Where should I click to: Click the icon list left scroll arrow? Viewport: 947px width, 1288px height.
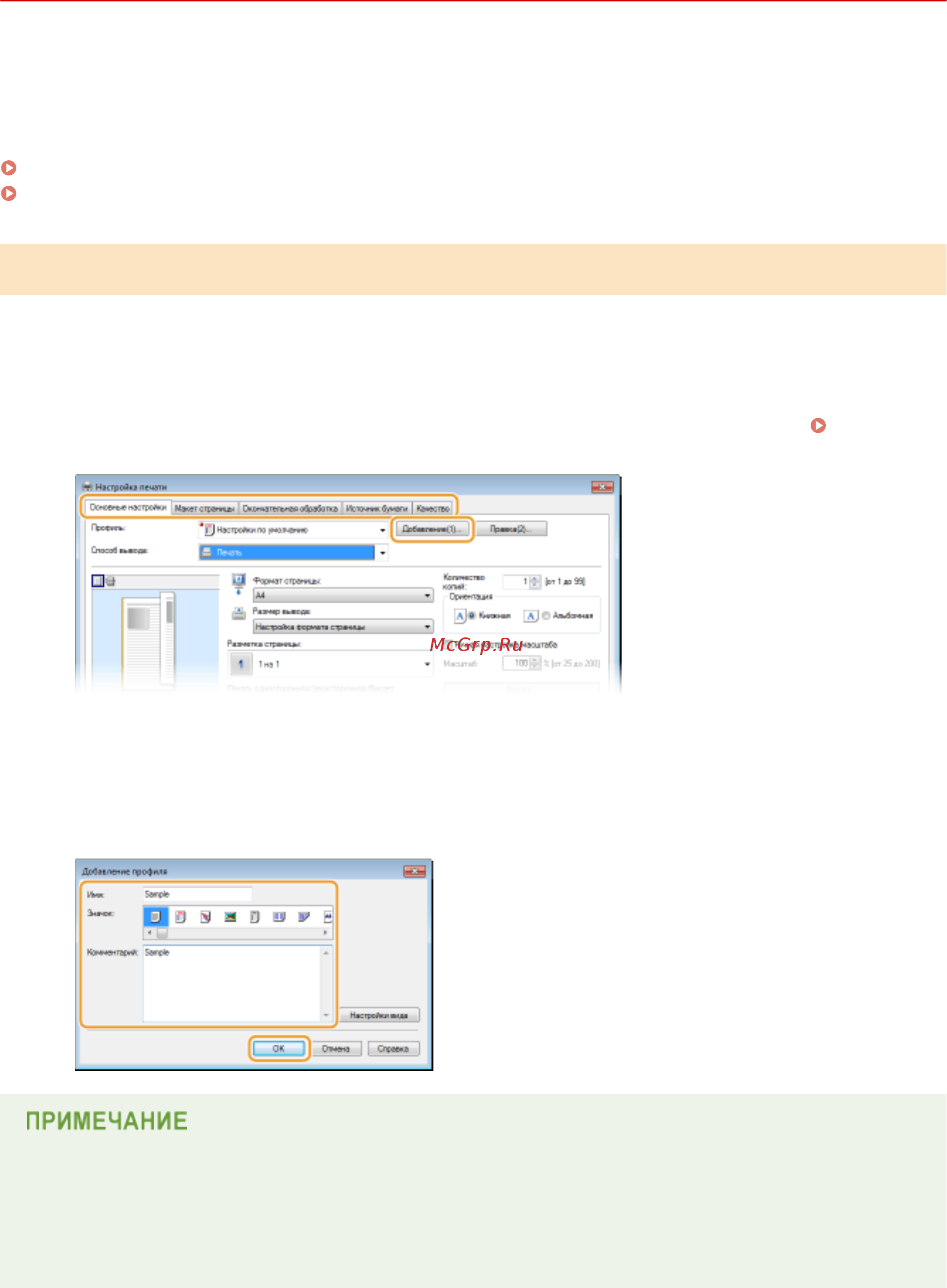149,933
